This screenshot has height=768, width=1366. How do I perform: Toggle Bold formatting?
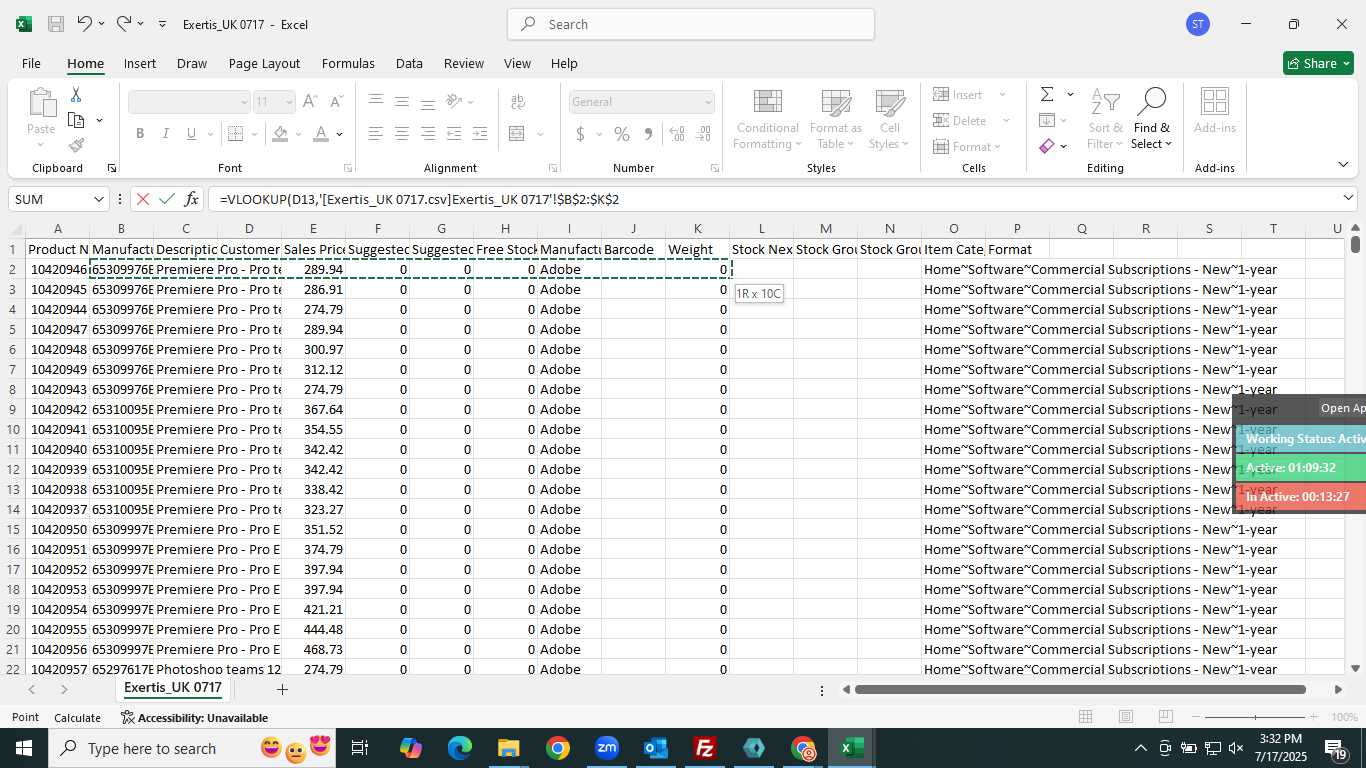[140, 133]
